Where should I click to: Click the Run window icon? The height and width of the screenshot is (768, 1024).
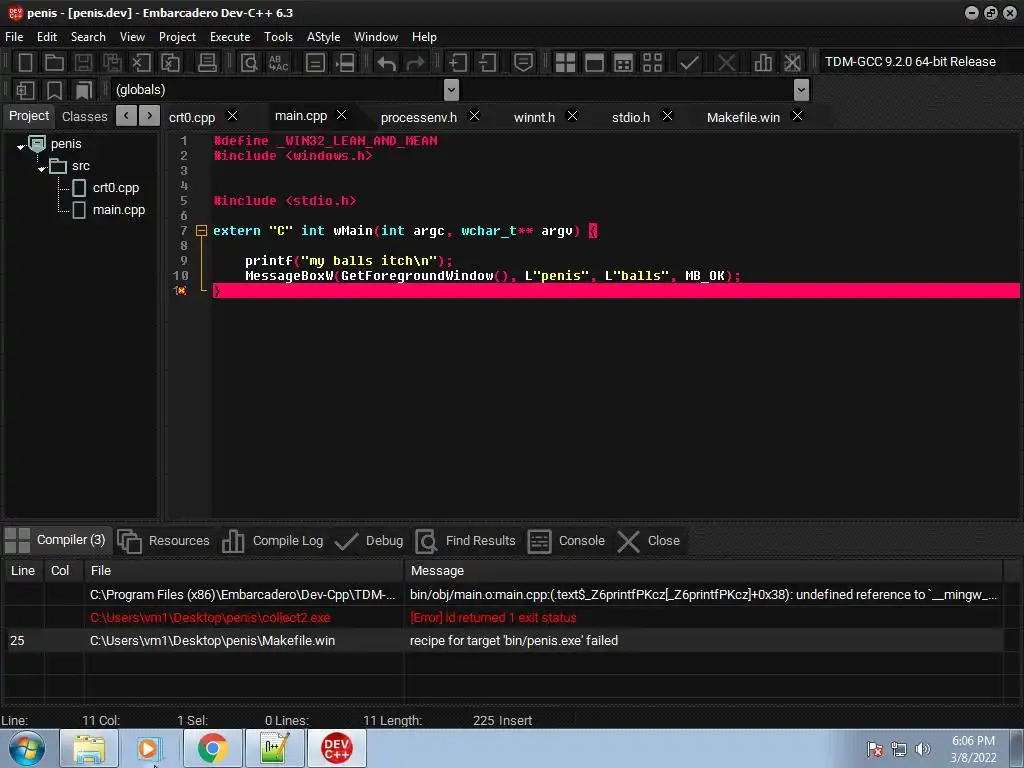click(594, 63)
